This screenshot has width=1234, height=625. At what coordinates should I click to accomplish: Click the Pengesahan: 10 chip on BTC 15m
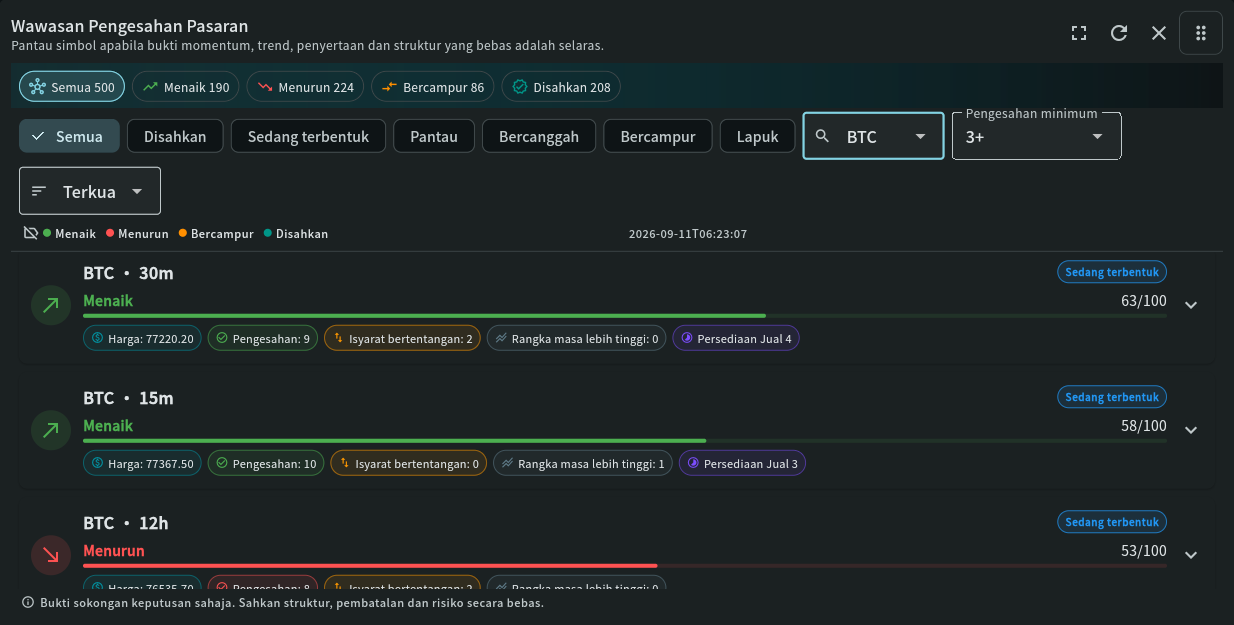(266, 464)
